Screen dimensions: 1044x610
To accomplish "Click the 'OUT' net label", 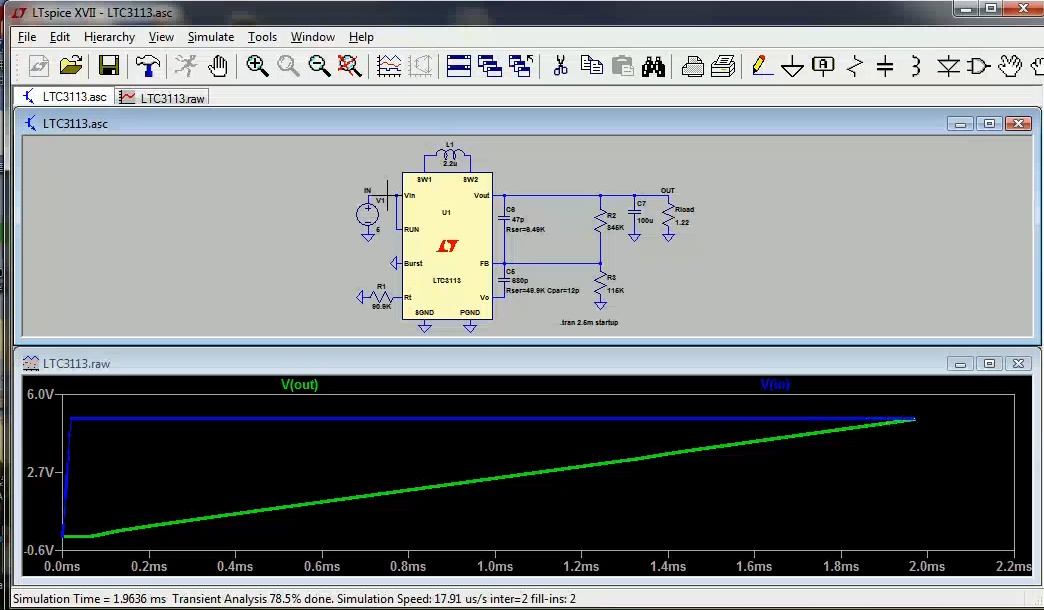I will (668, 190).
